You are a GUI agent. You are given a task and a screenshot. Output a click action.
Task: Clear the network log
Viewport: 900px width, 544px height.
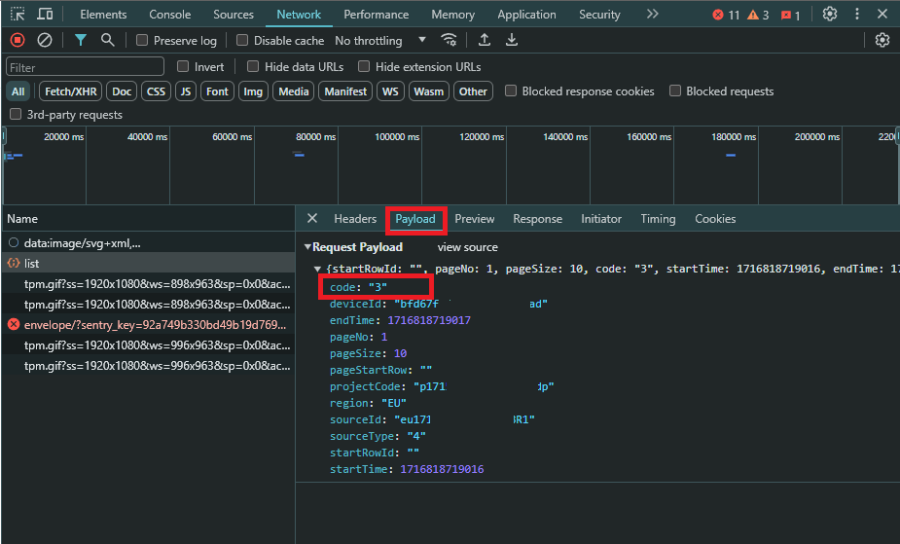click(x=45, y=40)
